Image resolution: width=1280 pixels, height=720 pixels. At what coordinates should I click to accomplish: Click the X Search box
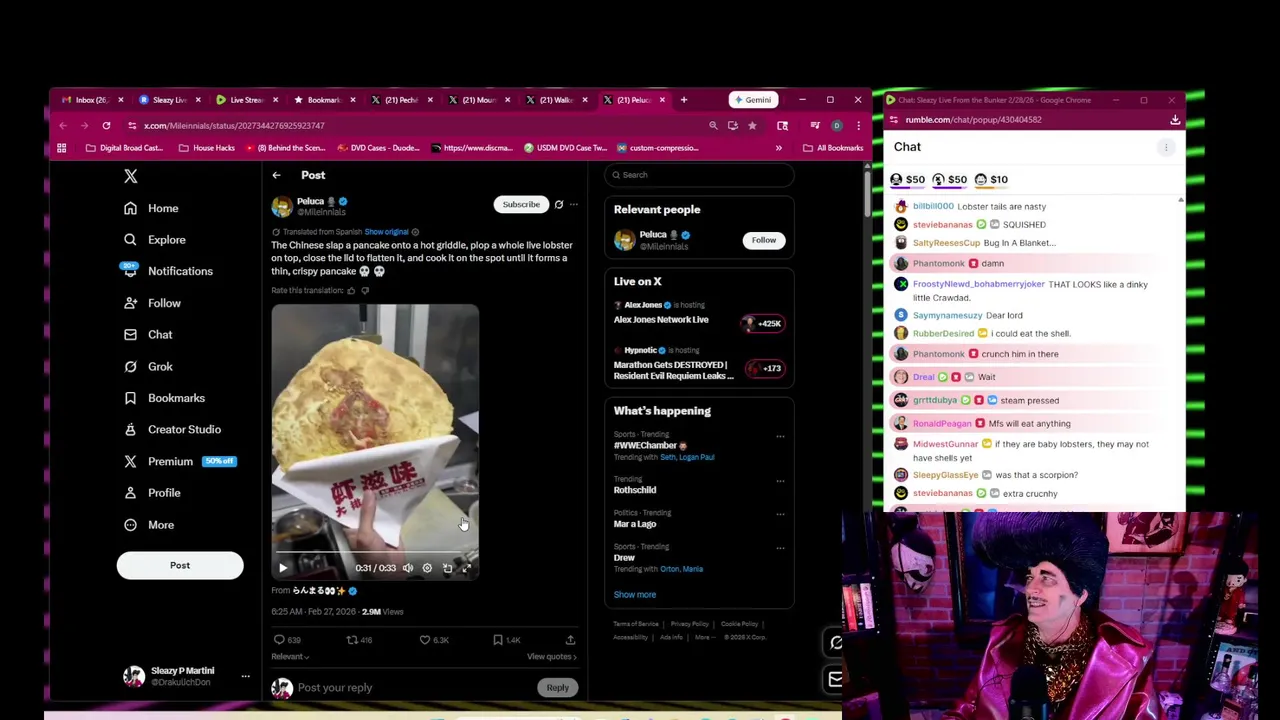[699, 175]
